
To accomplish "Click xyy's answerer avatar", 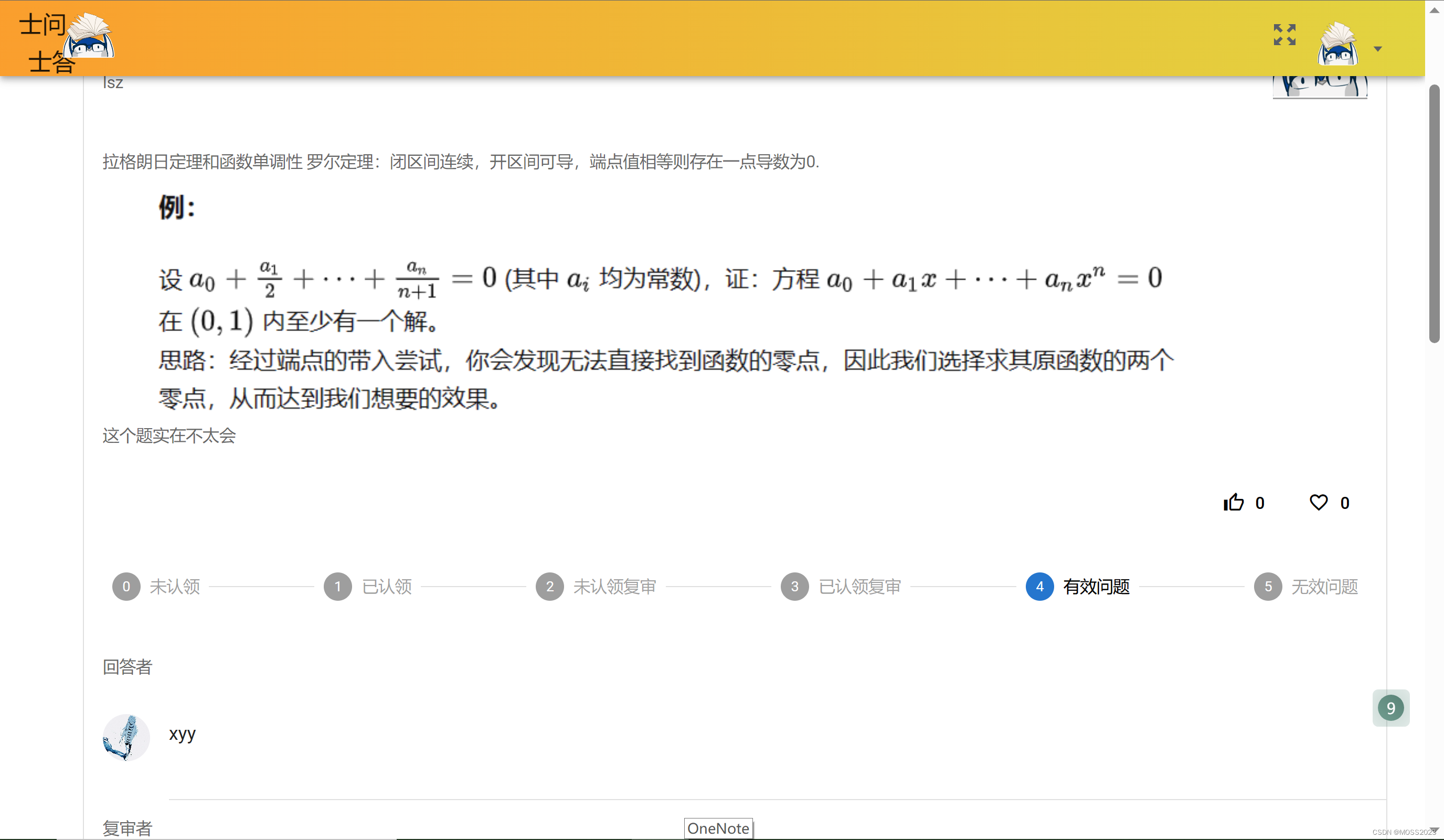I will coord(126,737).
